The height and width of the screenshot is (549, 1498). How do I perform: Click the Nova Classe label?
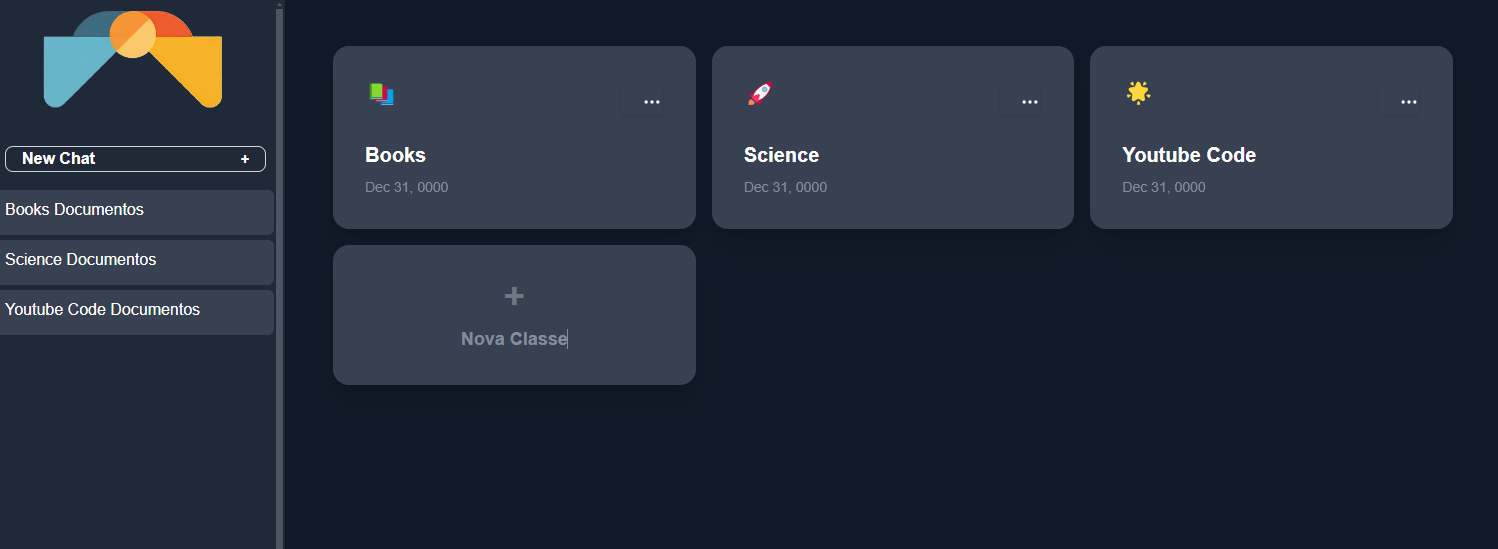coord(514,339)
